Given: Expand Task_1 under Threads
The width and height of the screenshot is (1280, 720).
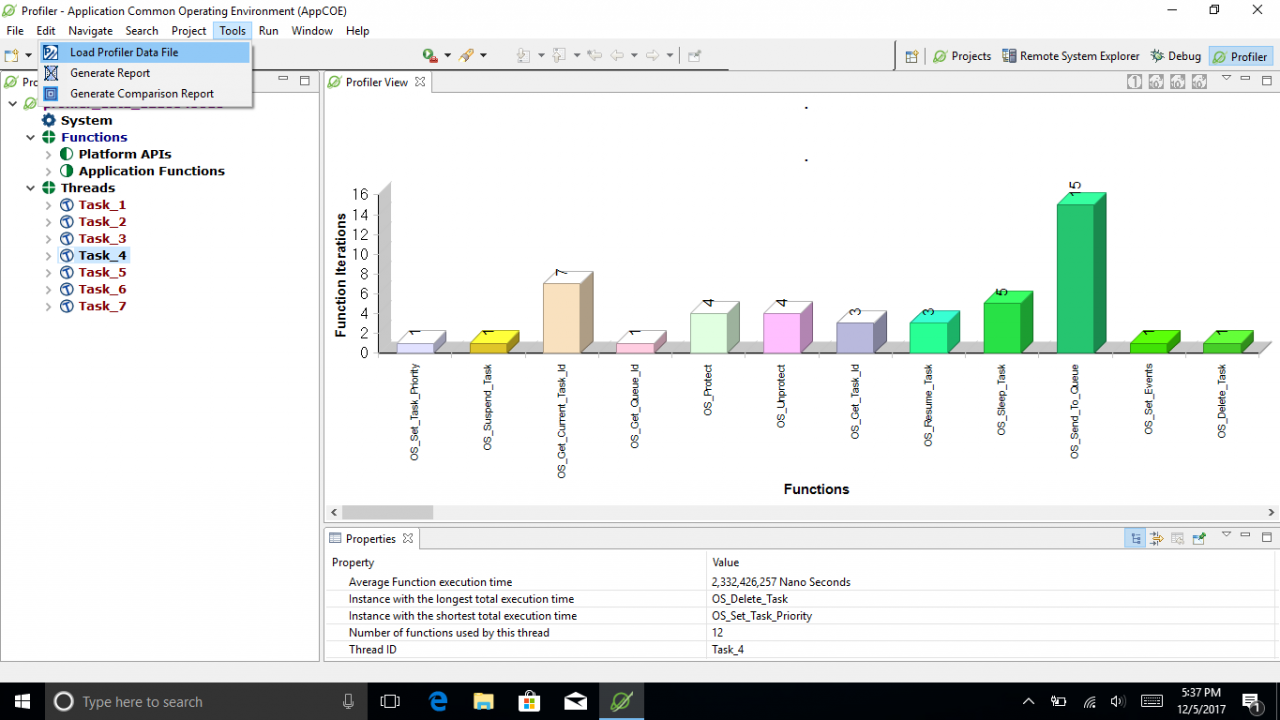Looking at the screenshot, I should (46, 204).
